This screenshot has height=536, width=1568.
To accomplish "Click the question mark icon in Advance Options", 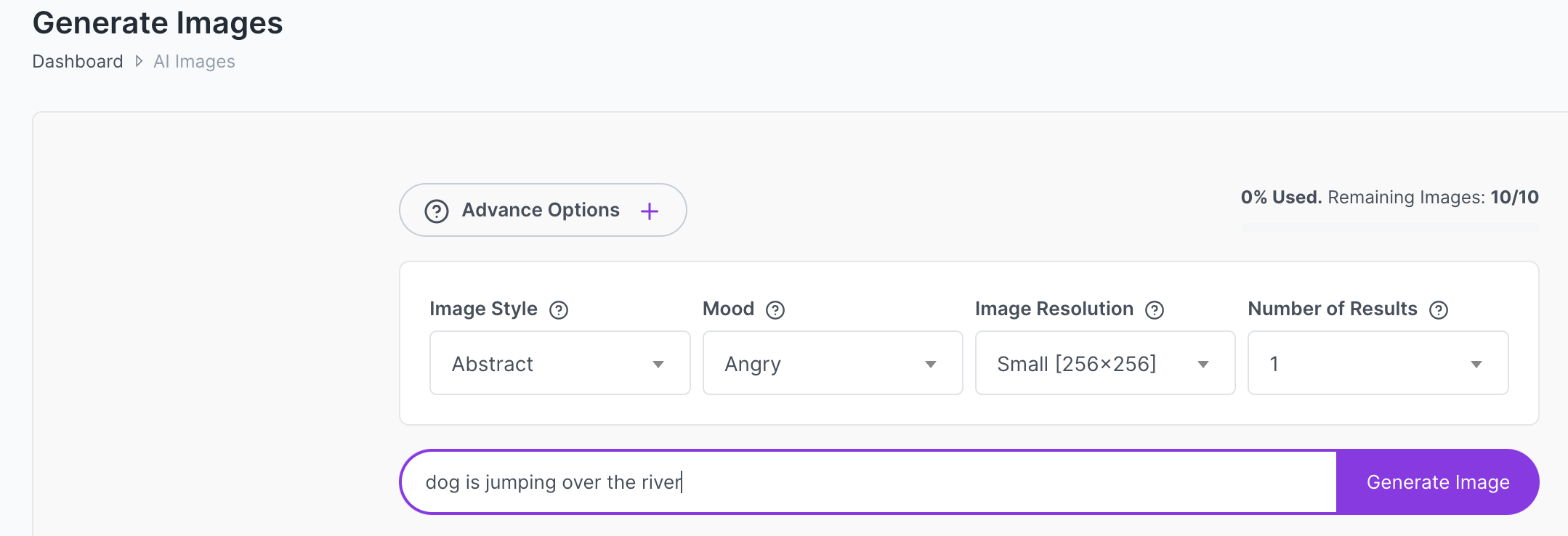I will (x=437, y=211).
